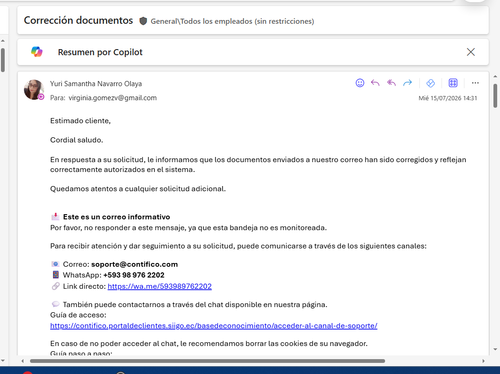Click the Quedamos atentos closing sentence

(x=138, y=189)
